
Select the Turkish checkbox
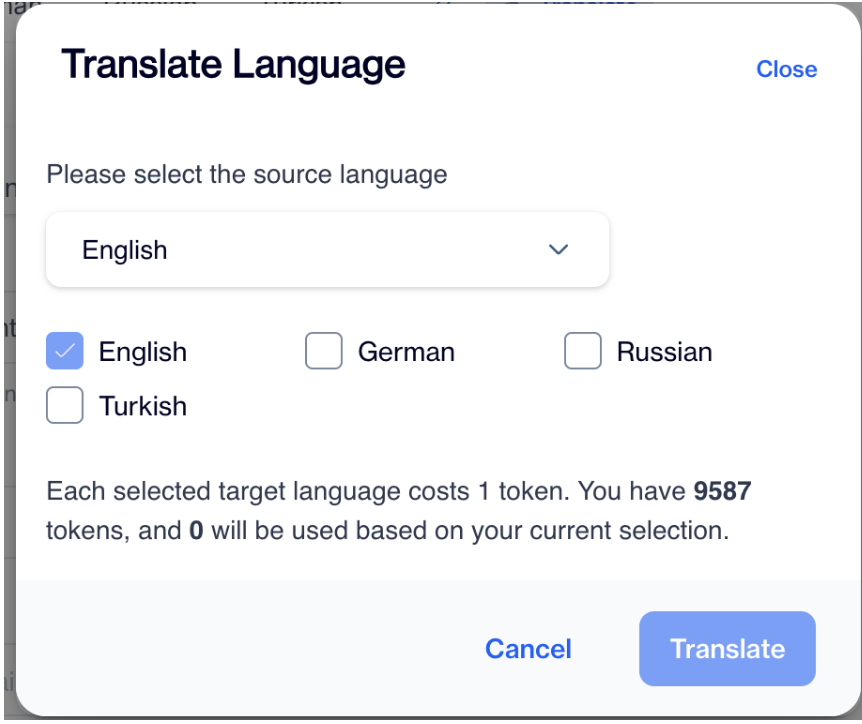tap(65, 406)
